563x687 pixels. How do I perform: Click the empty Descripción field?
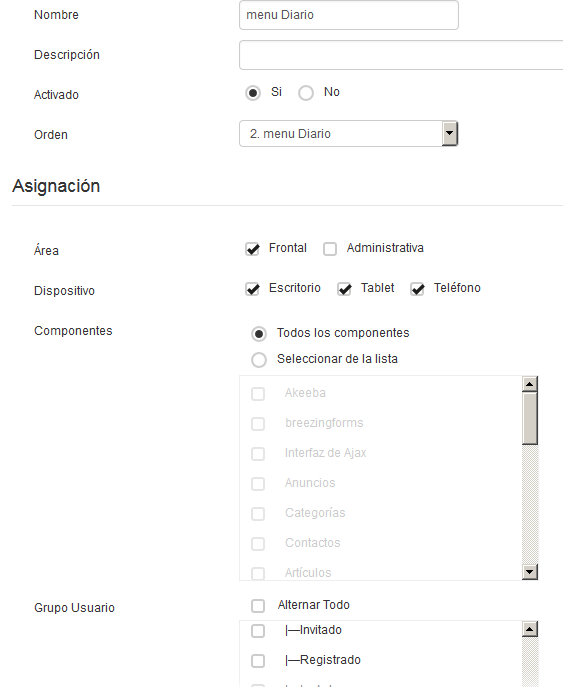(401, 55)
